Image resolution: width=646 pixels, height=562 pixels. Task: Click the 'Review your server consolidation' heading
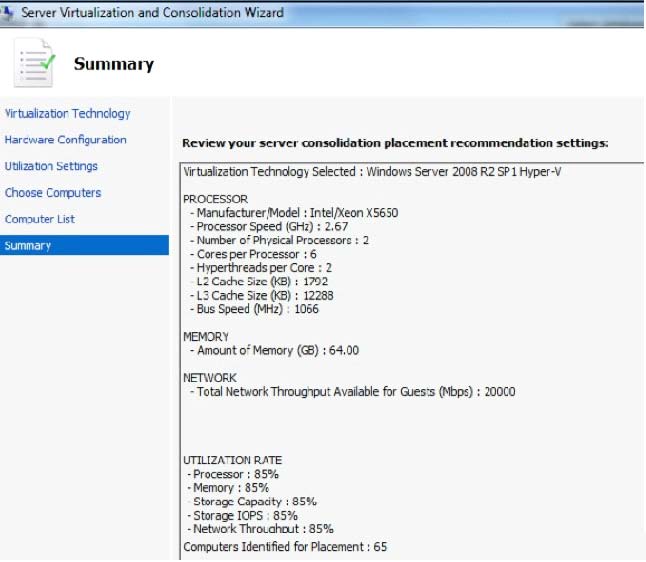pyautogui.click(x=395, y=143)
